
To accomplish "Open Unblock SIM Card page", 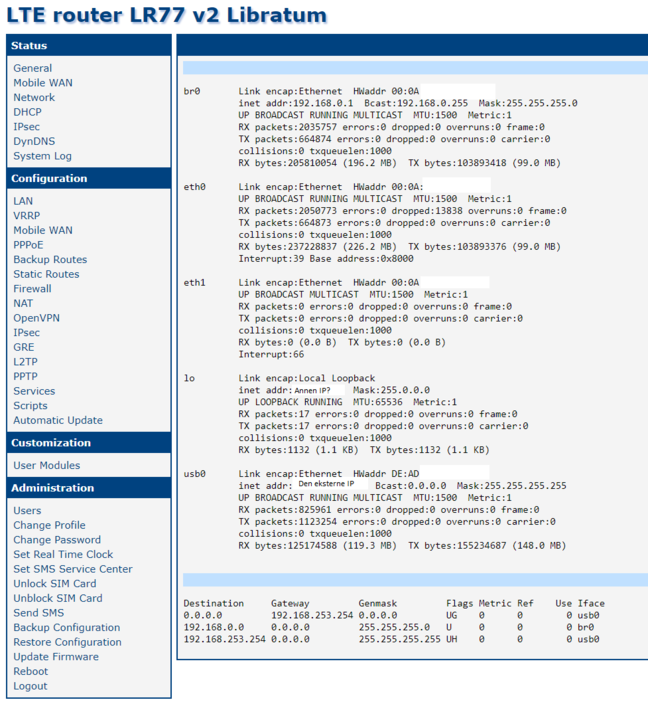I will point(58,598).
